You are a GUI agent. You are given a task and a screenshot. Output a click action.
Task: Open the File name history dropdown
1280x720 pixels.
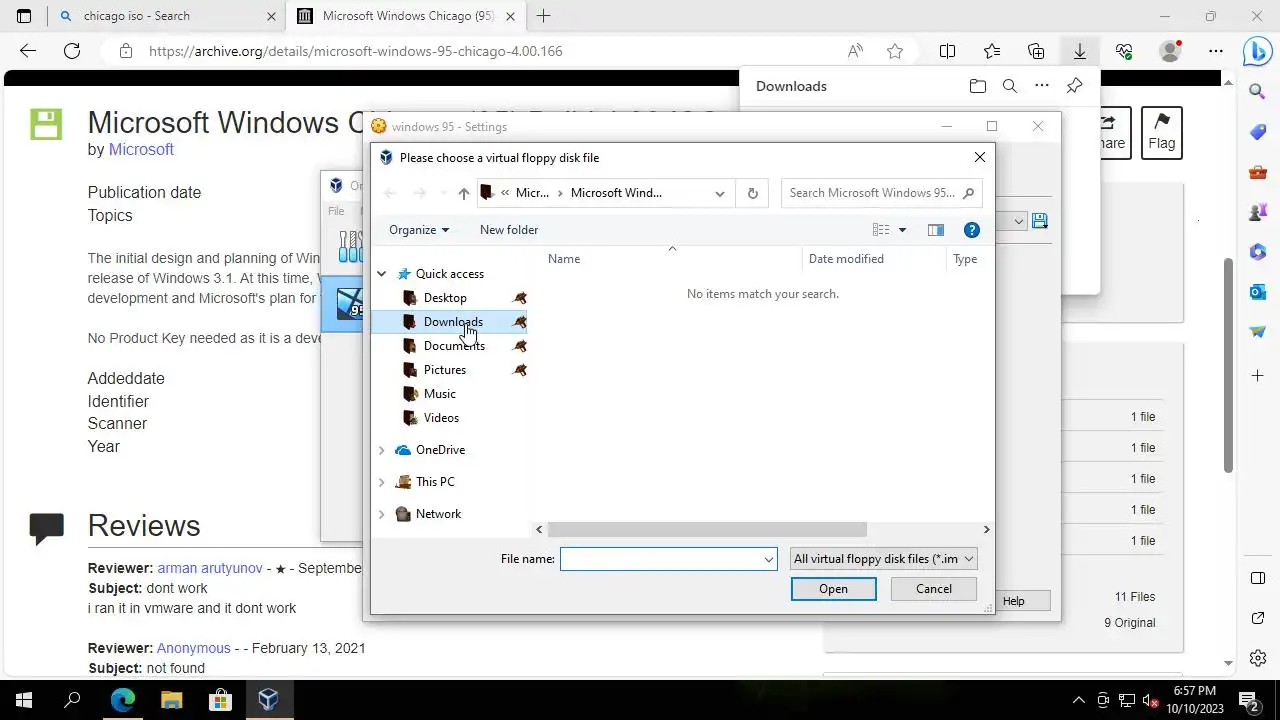click(768, 559)
